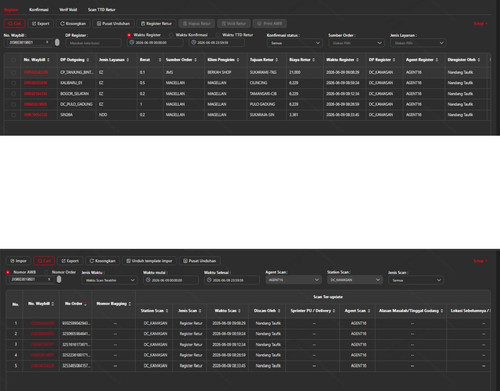Viewport: 500px width, 391px height.
Task: Sort the Jenis Layanan table column
Action: (x=128, y=60)
